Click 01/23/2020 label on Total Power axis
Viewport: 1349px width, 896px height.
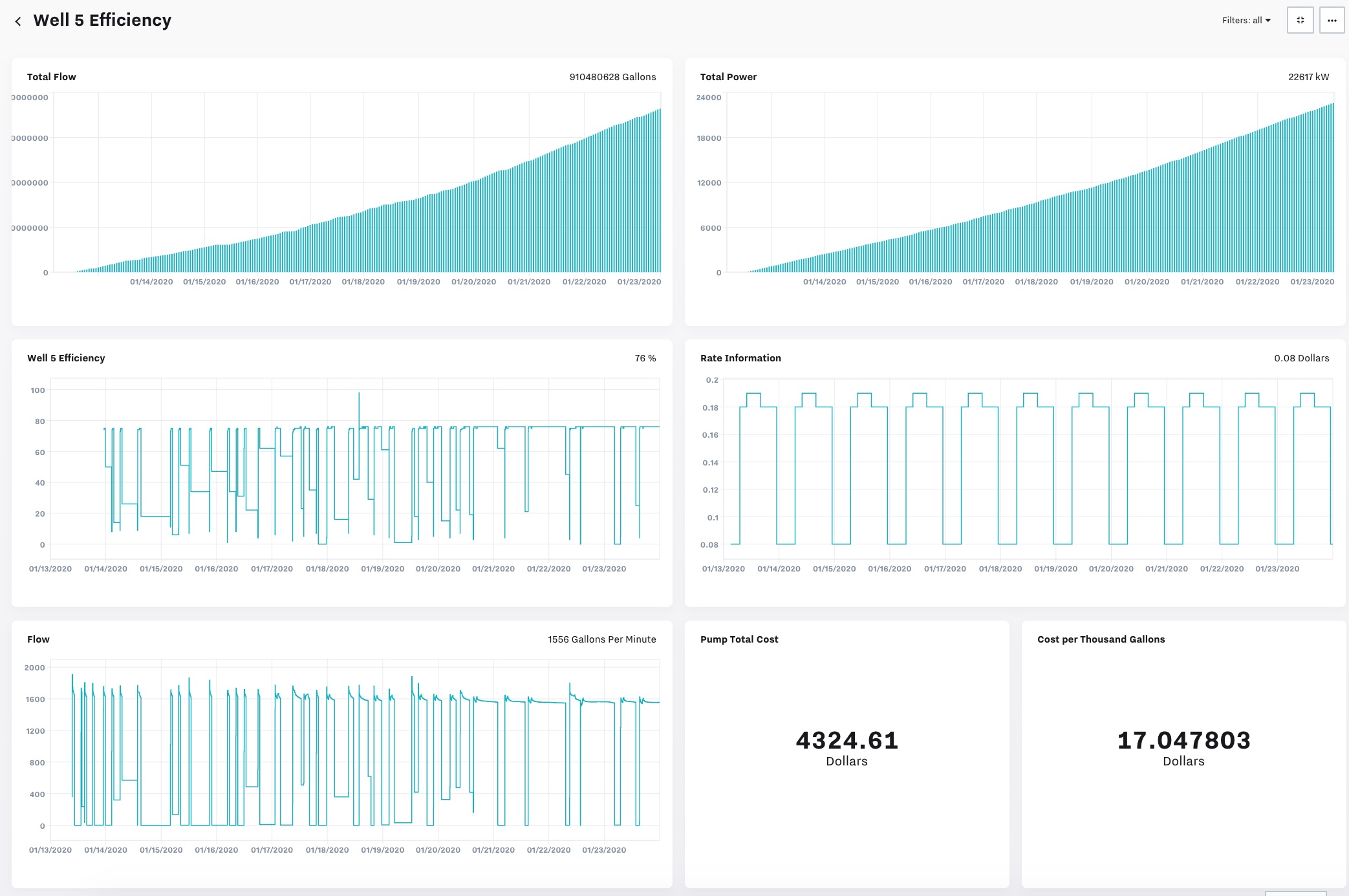[x=1312, y=281]
